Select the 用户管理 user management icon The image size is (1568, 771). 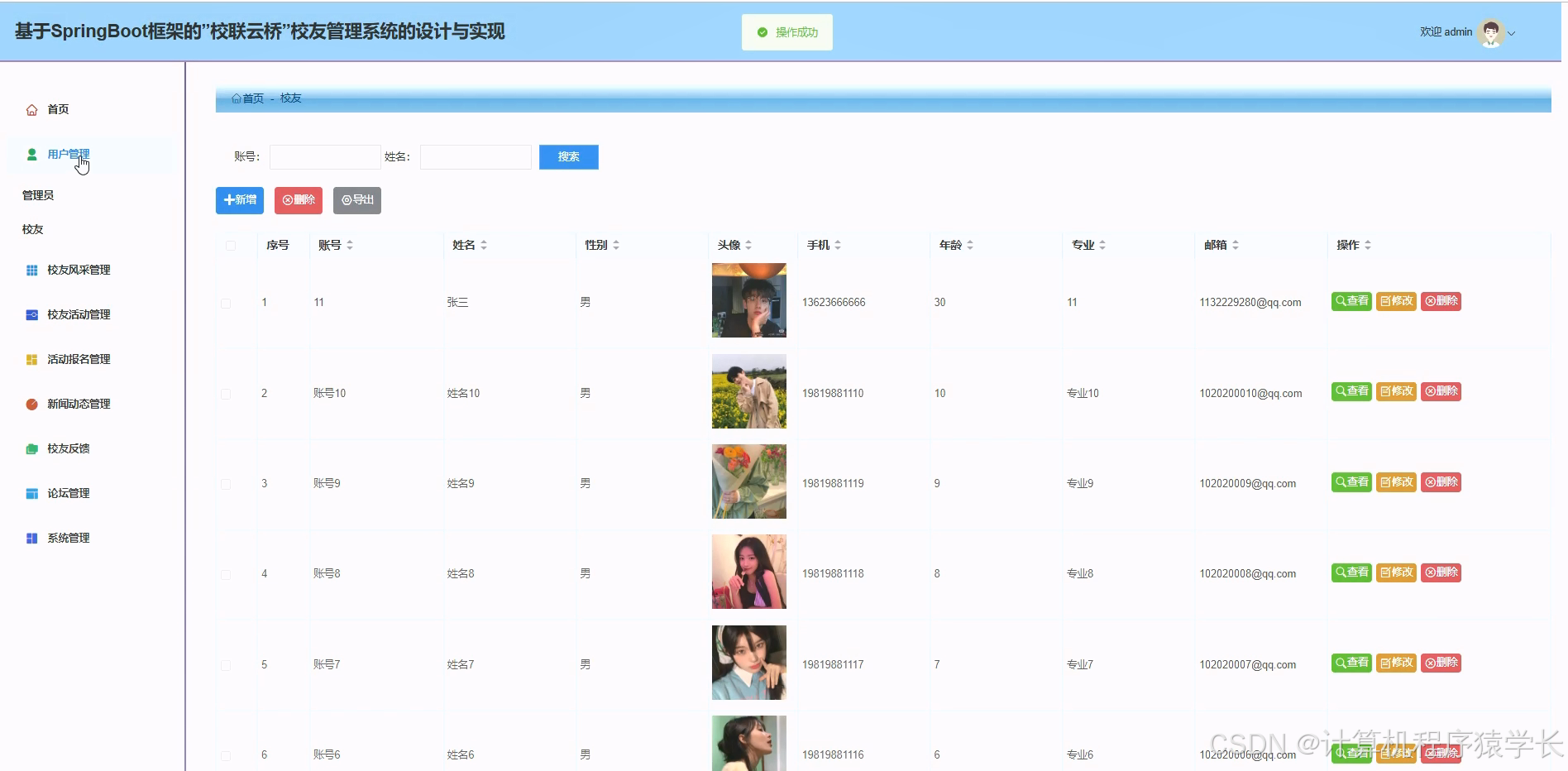[31, 154]
